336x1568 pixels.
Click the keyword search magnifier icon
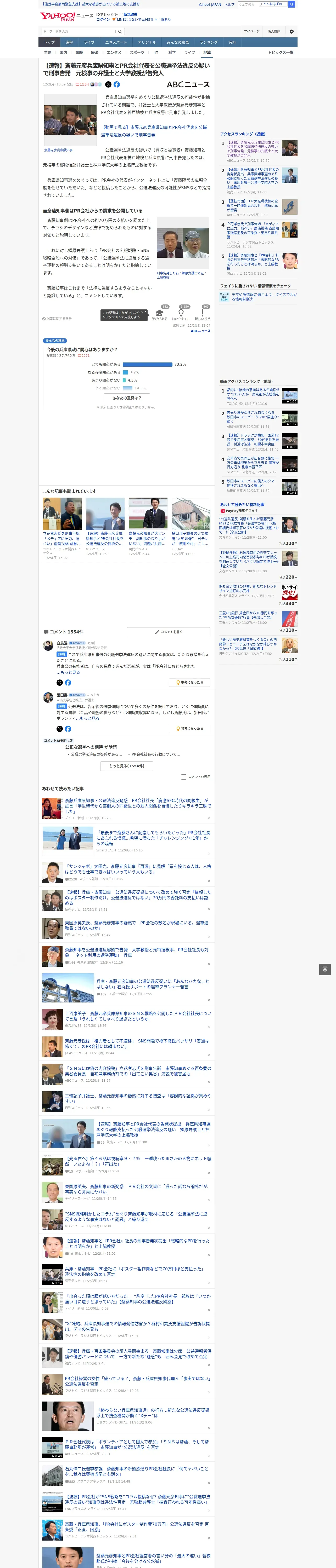(120, 32)
